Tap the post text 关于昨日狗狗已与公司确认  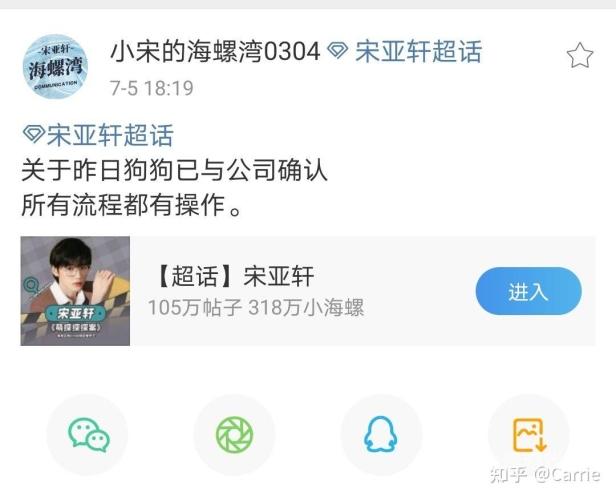point(174,170)
